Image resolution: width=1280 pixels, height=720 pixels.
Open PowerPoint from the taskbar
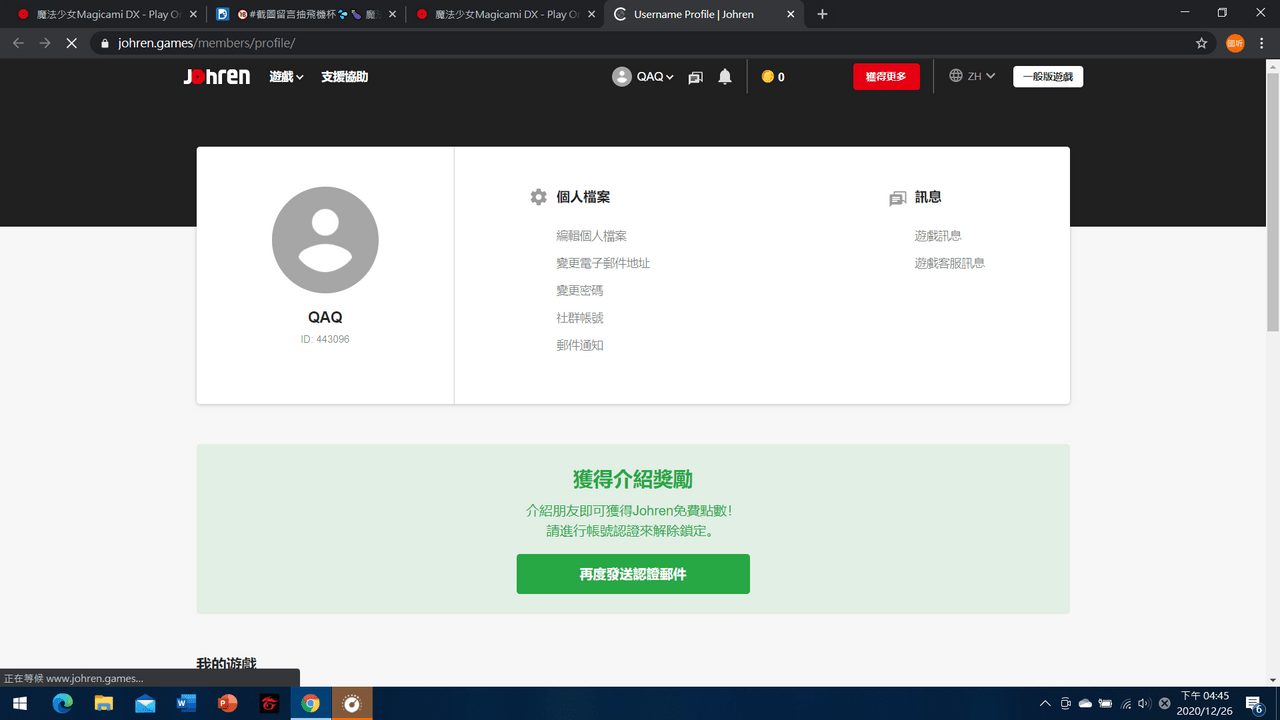227,703
